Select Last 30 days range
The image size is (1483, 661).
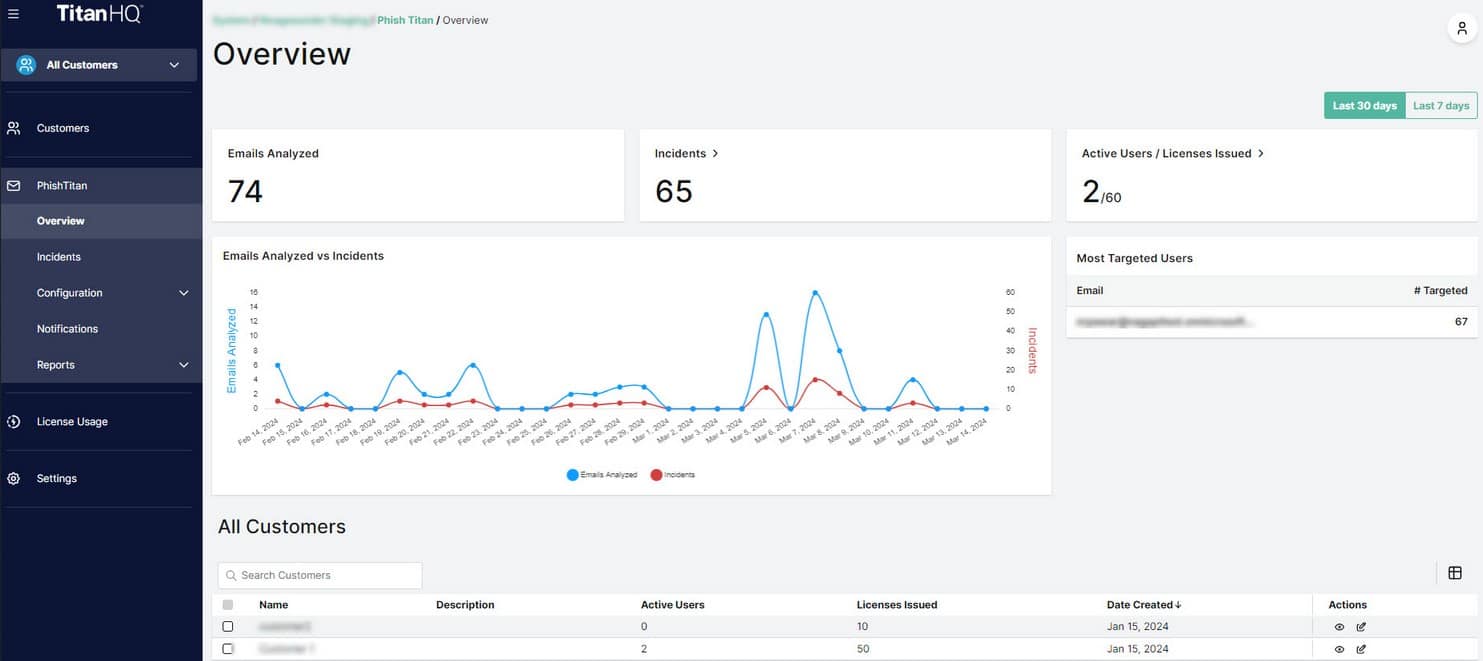pyautogui.click(x=1364, y=106)
